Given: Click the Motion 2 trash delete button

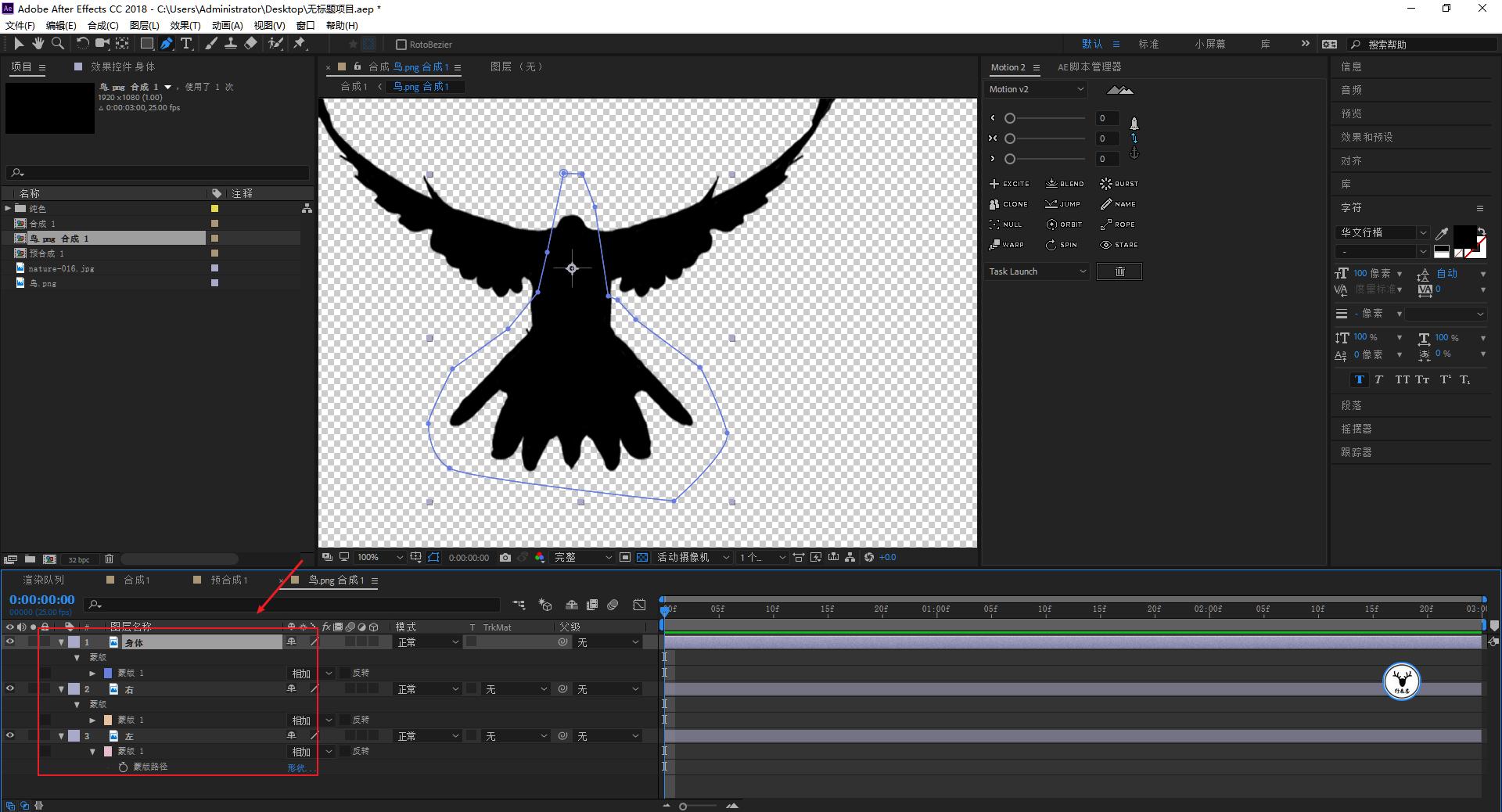Looking at the screenshot, I should (x=1119, y=271).
